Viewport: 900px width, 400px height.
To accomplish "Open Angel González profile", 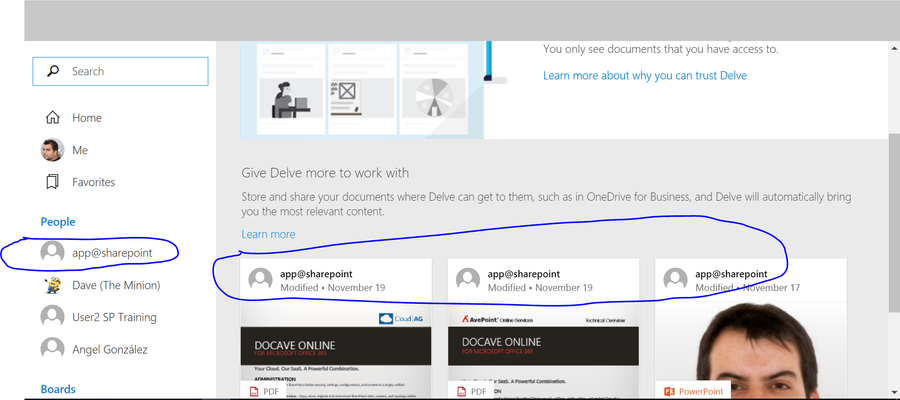I will click(x=110, y=349).
